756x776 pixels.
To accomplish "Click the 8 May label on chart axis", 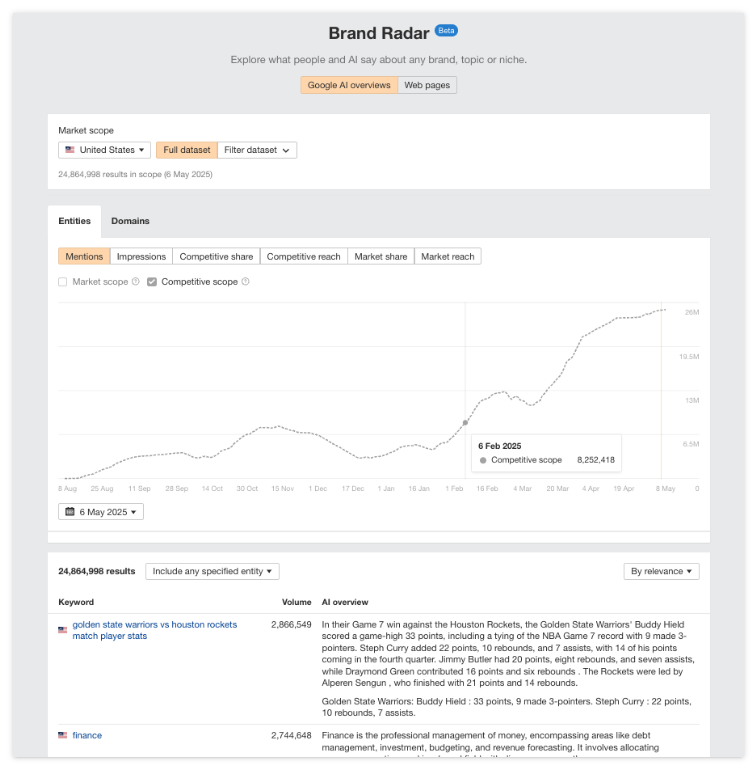I will [665, 488].
